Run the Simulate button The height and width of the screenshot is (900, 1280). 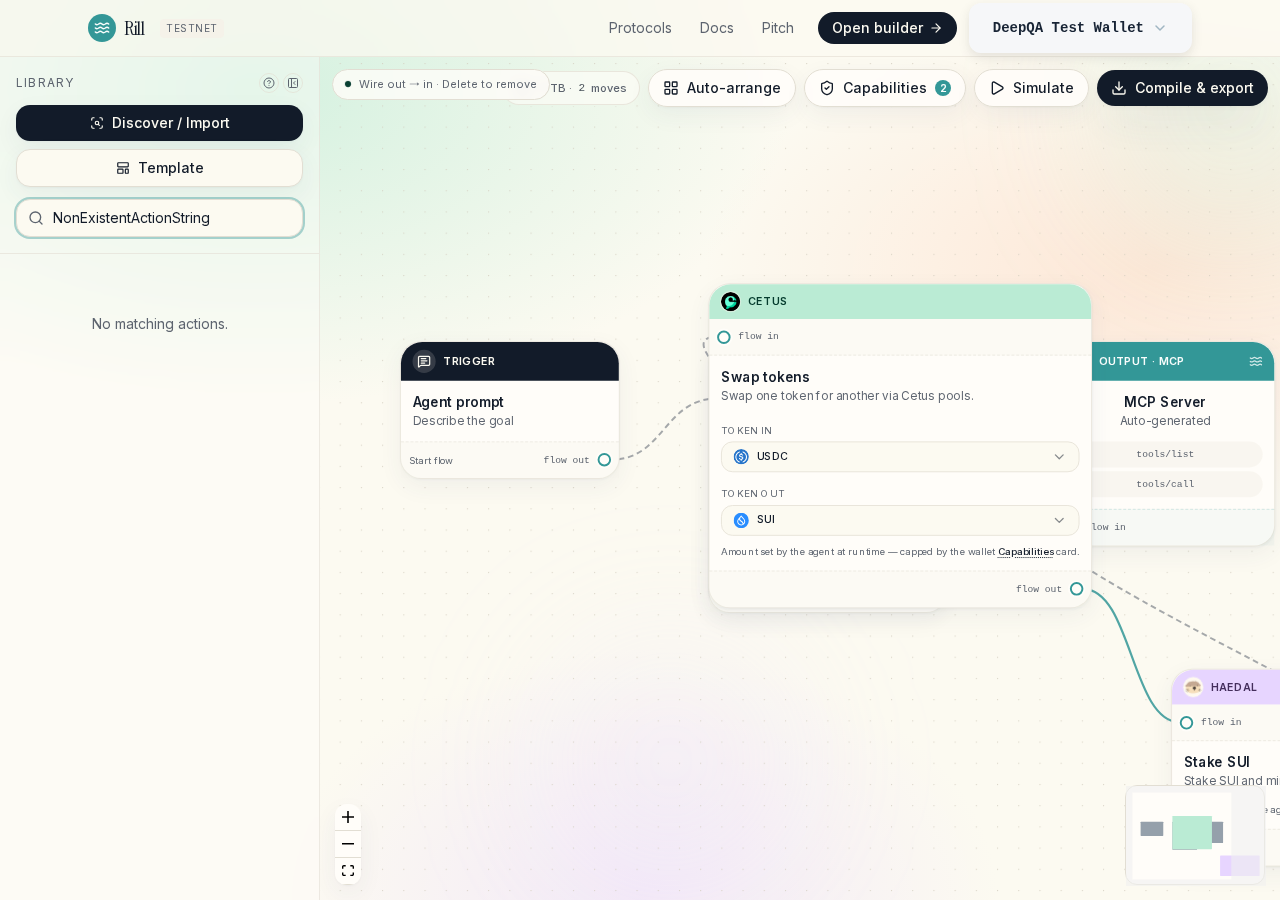[1031, 88]
